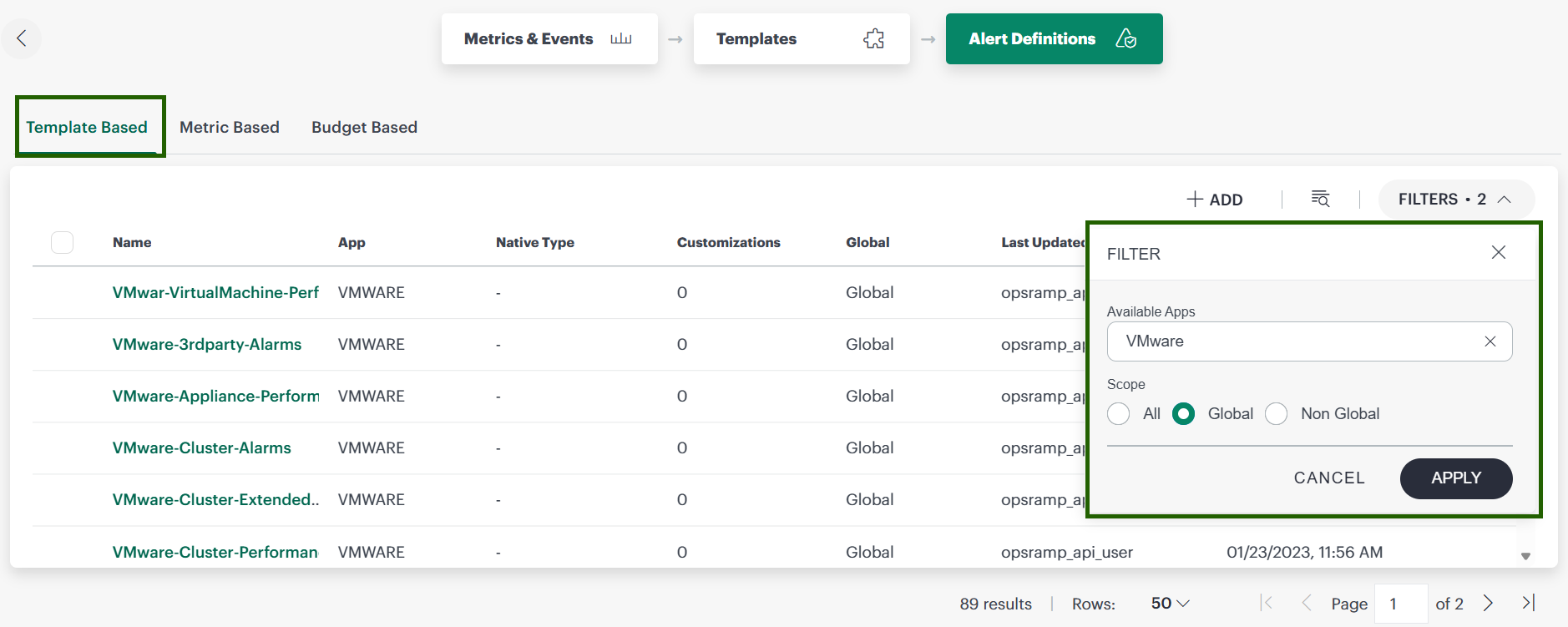
Task: Click opsramp_api_user in Cluster-Performan row
Action: [x=1067, y=552]
